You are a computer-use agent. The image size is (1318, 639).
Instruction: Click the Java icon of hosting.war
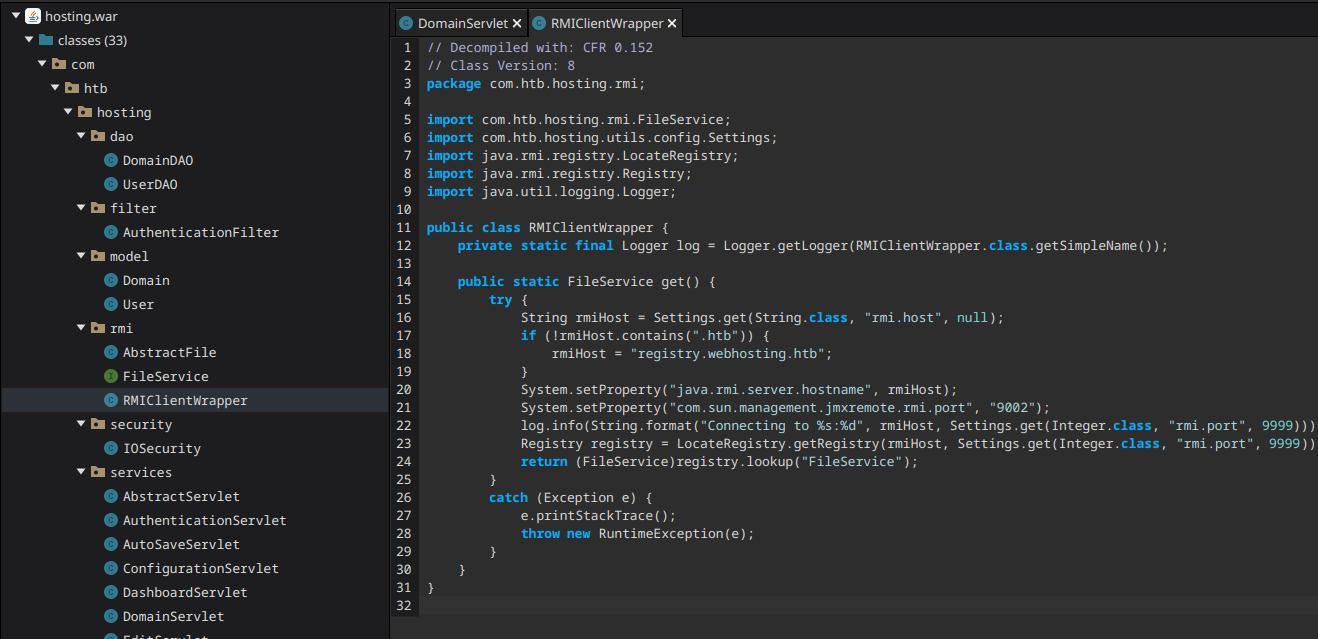coord(33,16)
